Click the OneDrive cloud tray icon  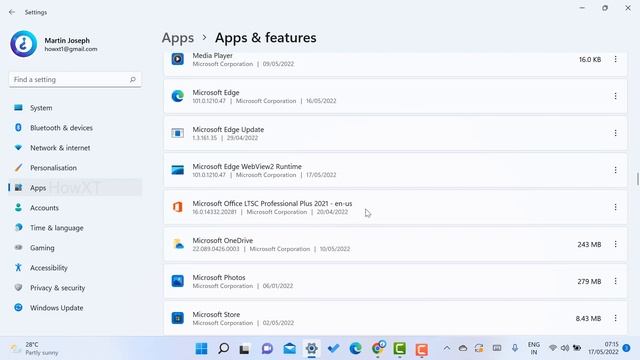tap(463, 348)
